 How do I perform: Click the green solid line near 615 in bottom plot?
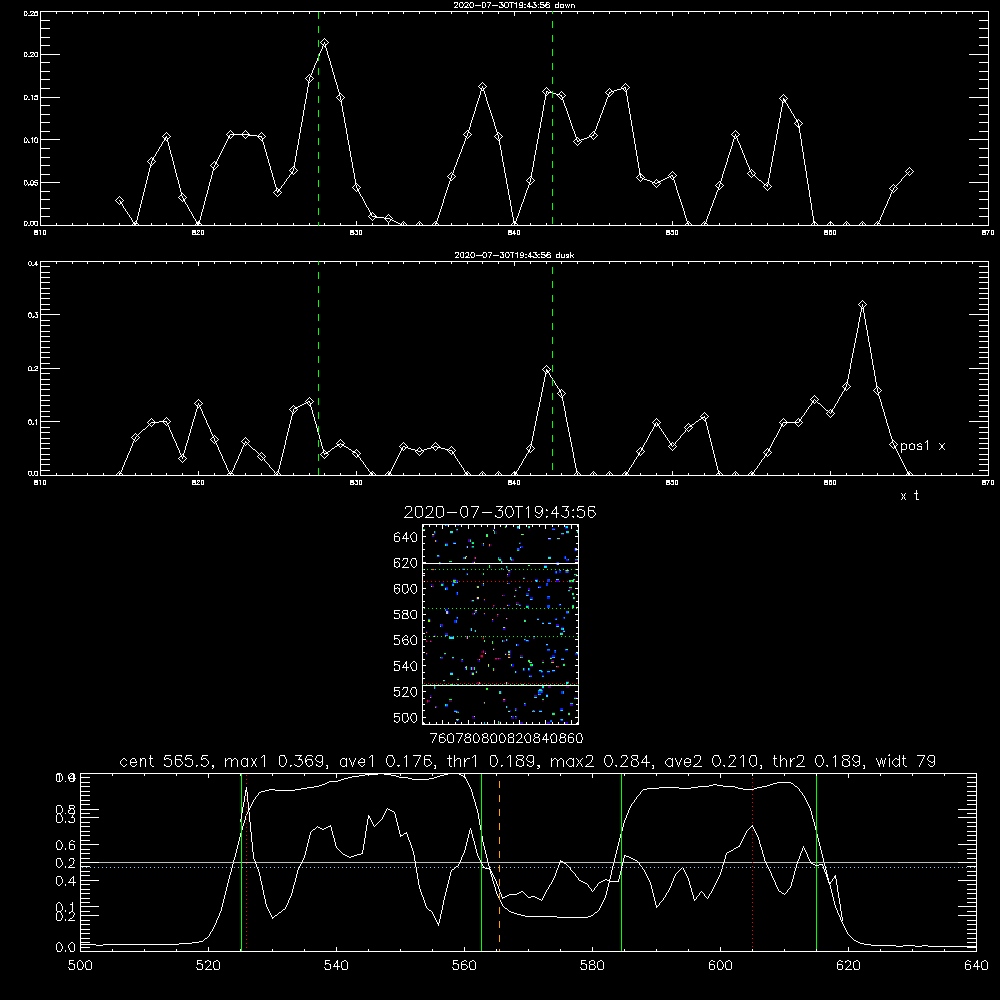(x=816, y=861)
